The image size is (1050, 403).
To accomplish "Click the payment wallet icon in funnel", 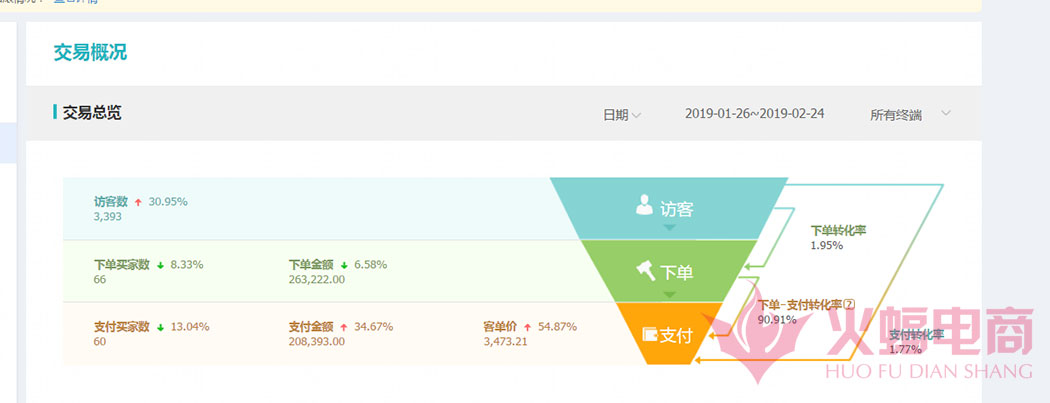I will coord(649,334).
